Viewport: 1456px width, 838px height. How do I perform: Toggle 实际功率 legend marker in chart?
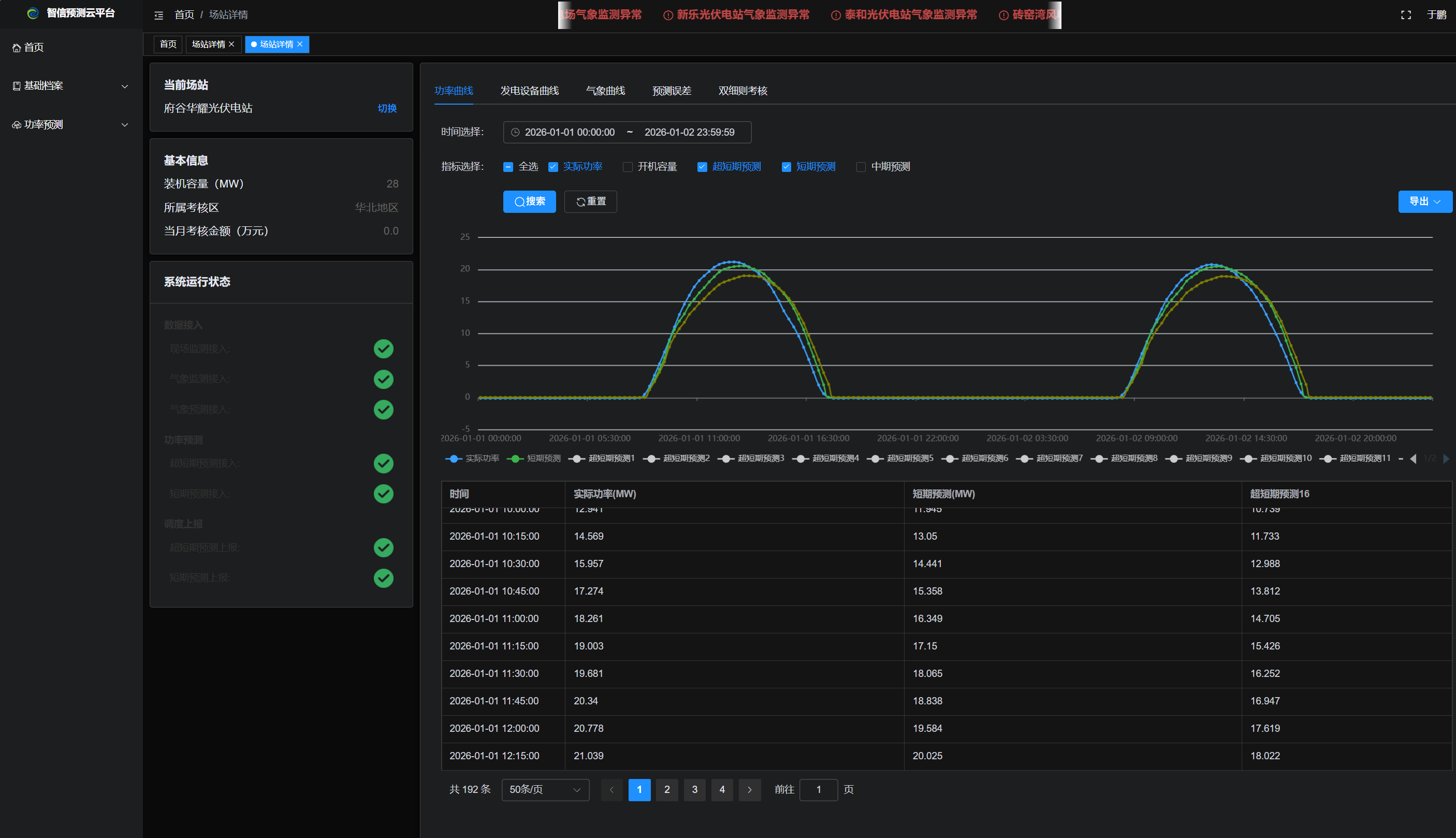point(454,459)
